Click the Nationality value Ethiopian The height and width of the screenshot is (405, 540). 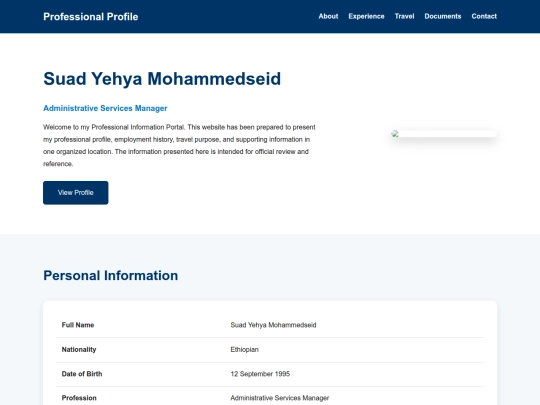click(x=244, y=349)
